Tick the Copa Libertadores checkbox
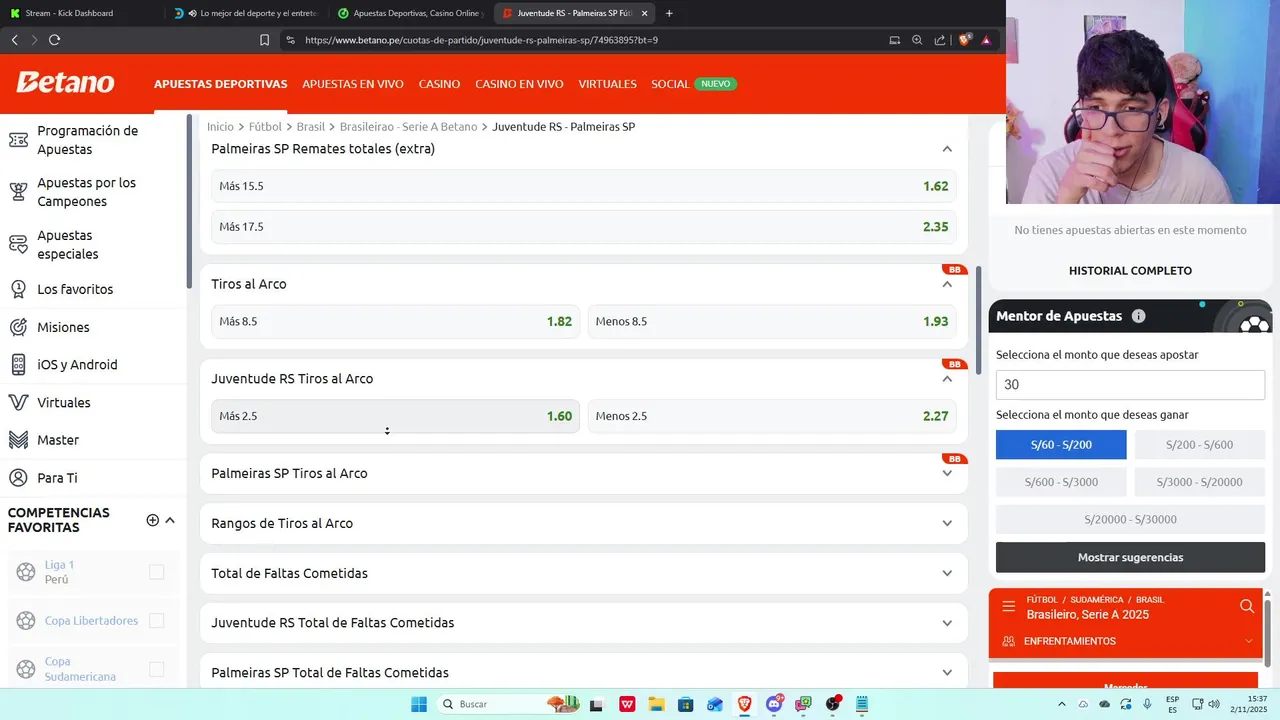The image size is (1280, 720). coord(156,621)
